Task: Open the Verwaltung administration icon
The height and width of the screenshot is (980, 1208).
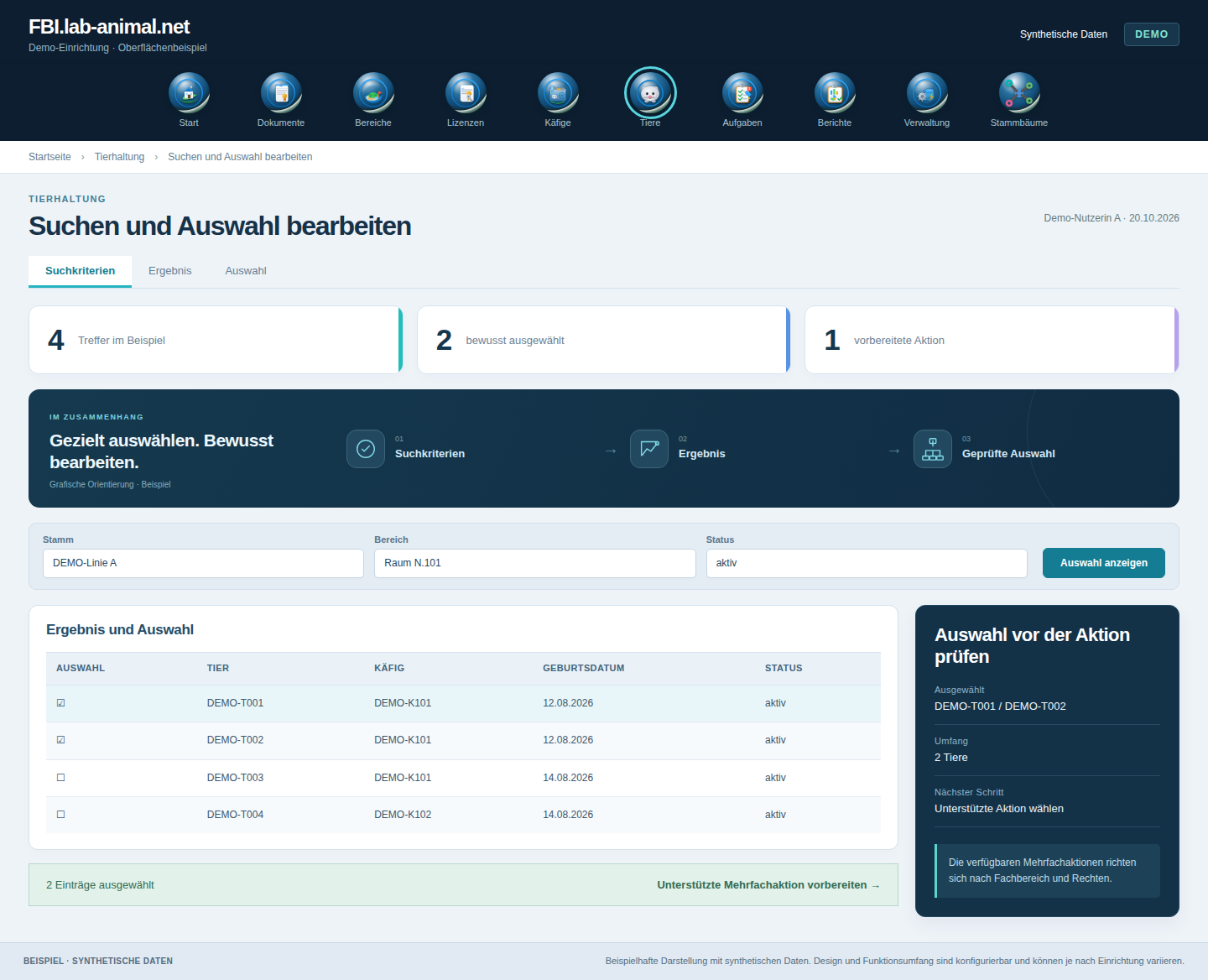Action: pos(927,93)
